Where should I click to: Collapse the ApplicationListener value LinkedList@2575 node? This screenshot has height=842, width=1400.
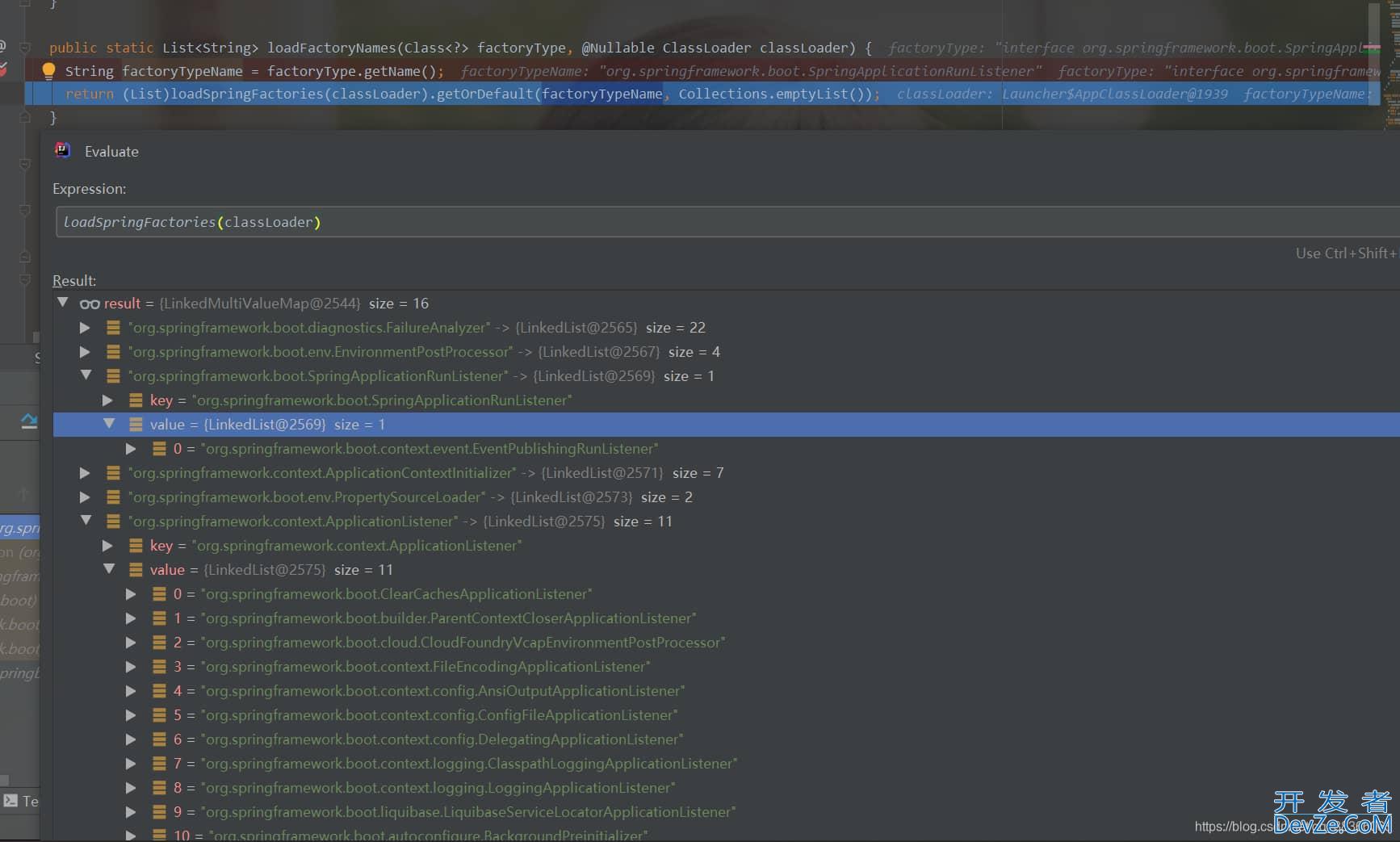point(109,569)
